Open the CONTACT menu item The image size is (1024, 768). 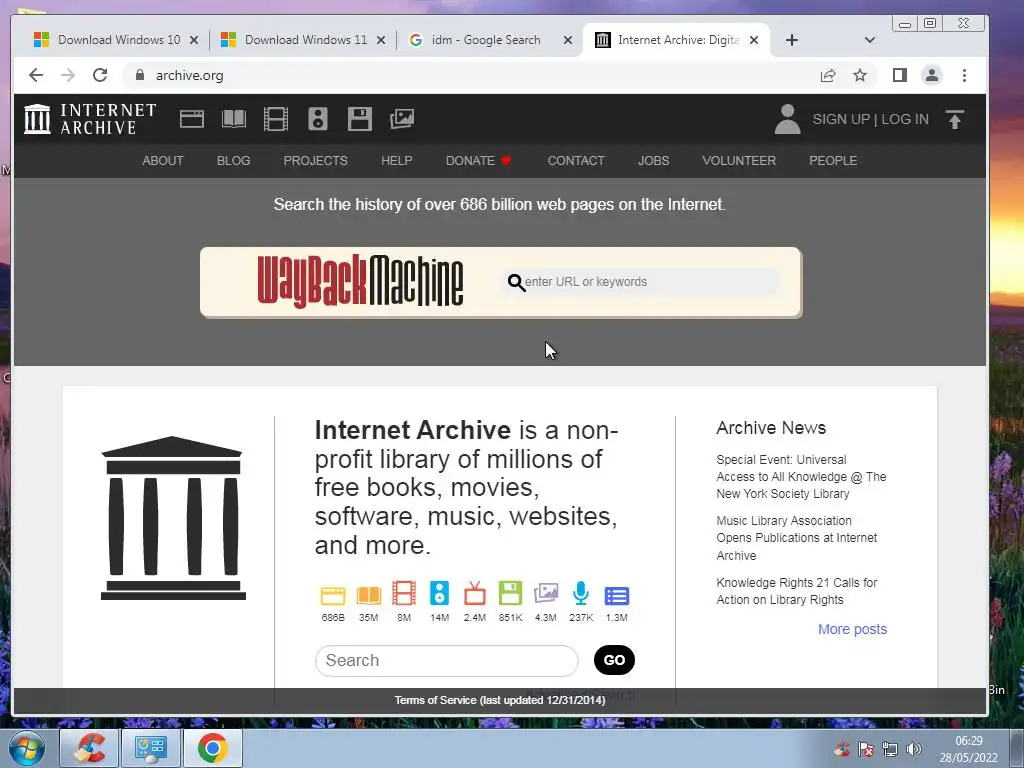[x=576, y=161]
